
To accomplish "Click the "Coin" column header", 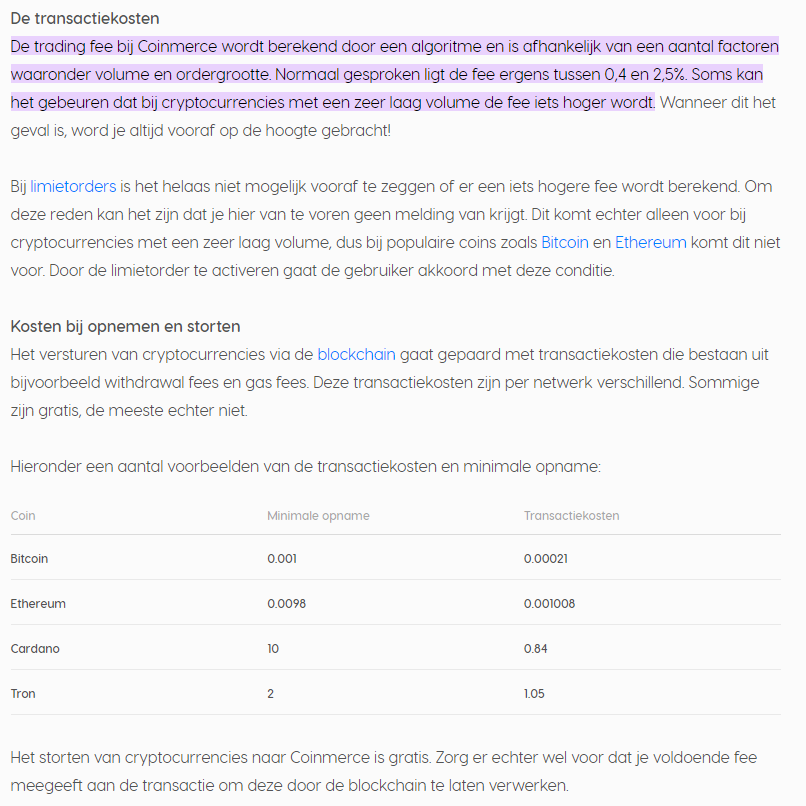I will (23, 516).
